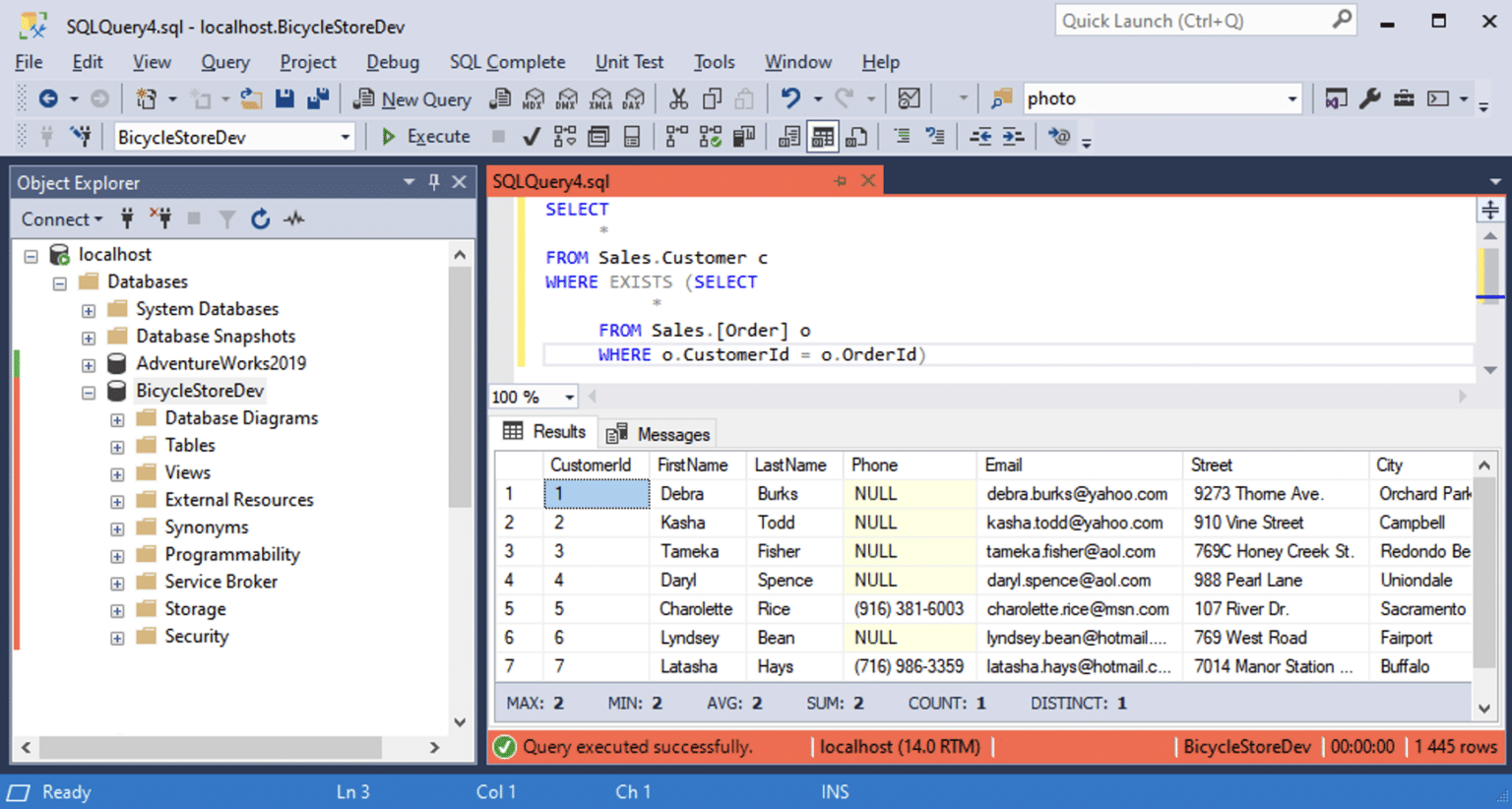Open the BicycleStoreDev database dropdown
This screenshot has width=1512, height=809.
[345, 136]
